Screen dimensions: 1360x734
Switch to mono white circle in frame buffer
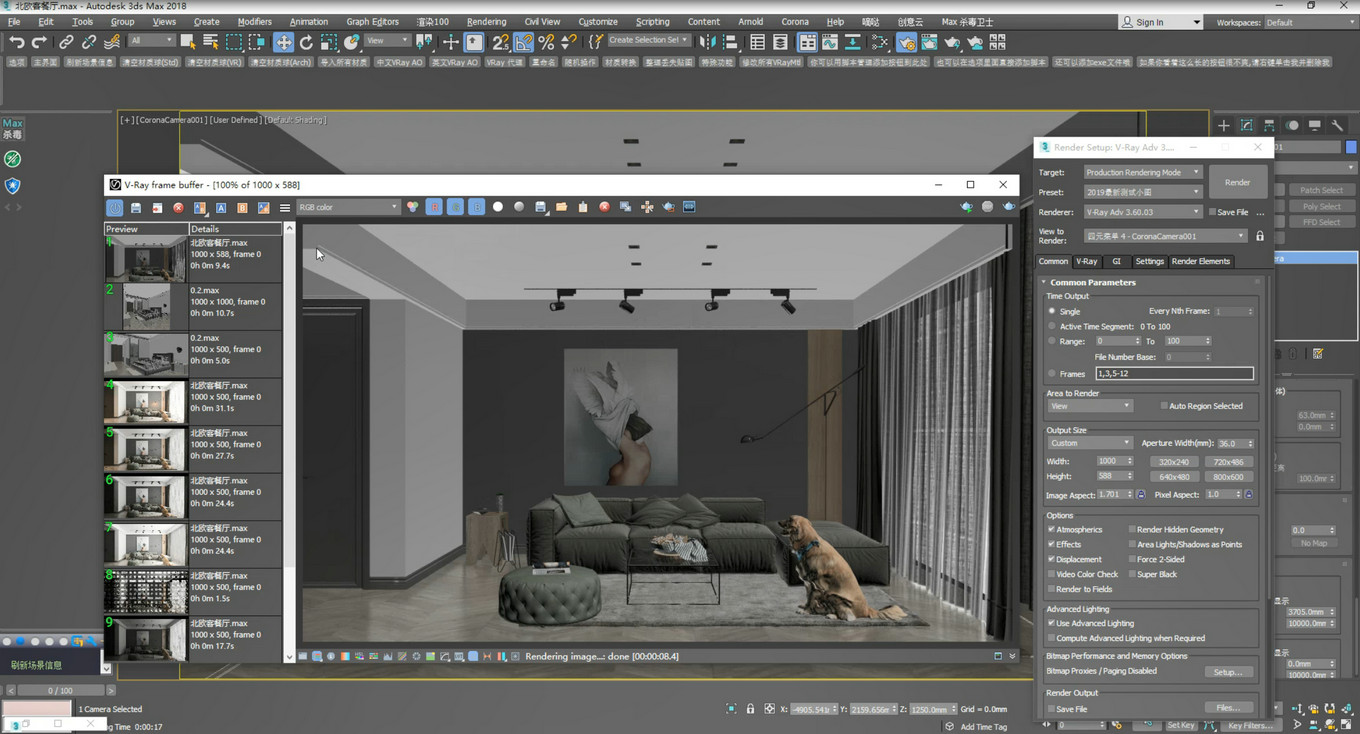[498, 207]
